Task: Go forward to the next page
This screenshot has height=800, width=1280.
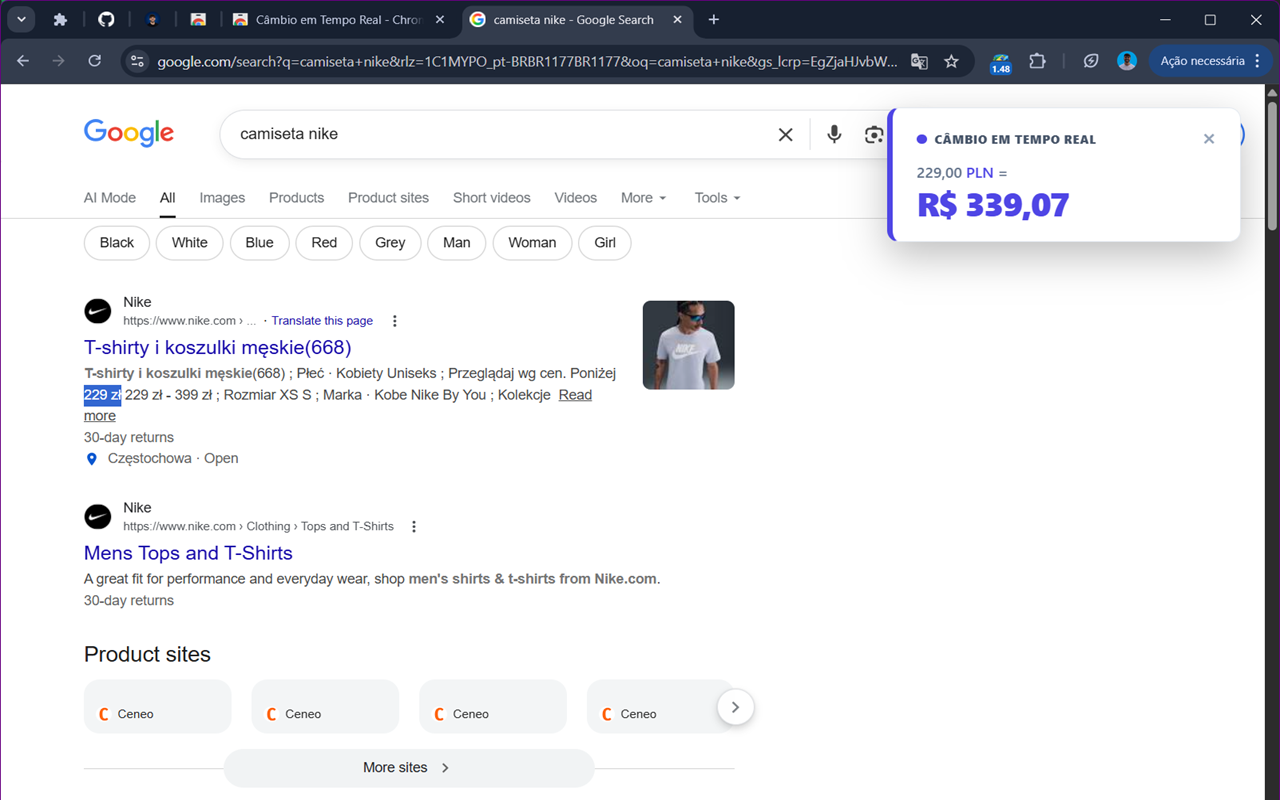Action: point(58,61)
